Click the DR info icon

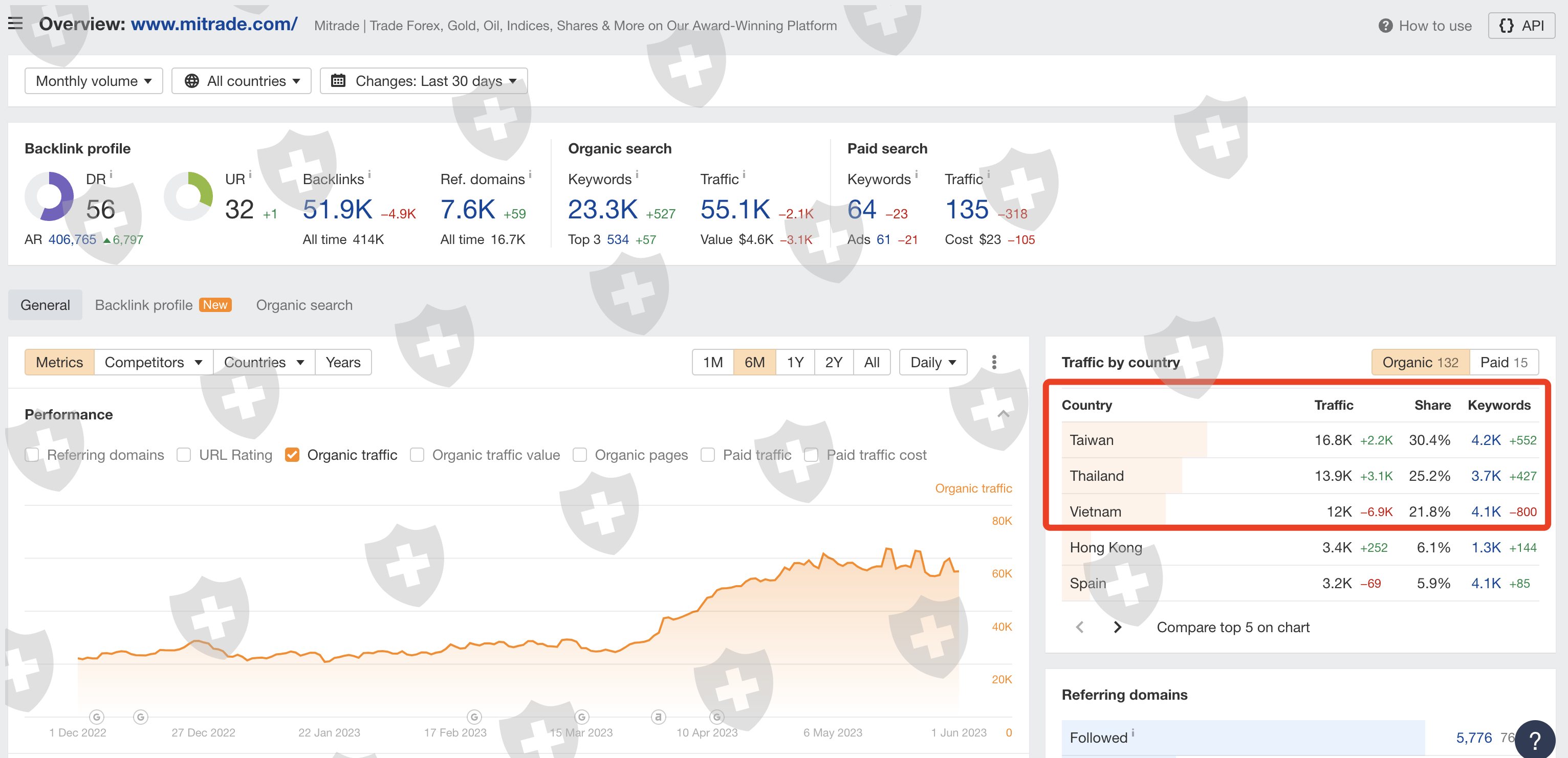111,174
